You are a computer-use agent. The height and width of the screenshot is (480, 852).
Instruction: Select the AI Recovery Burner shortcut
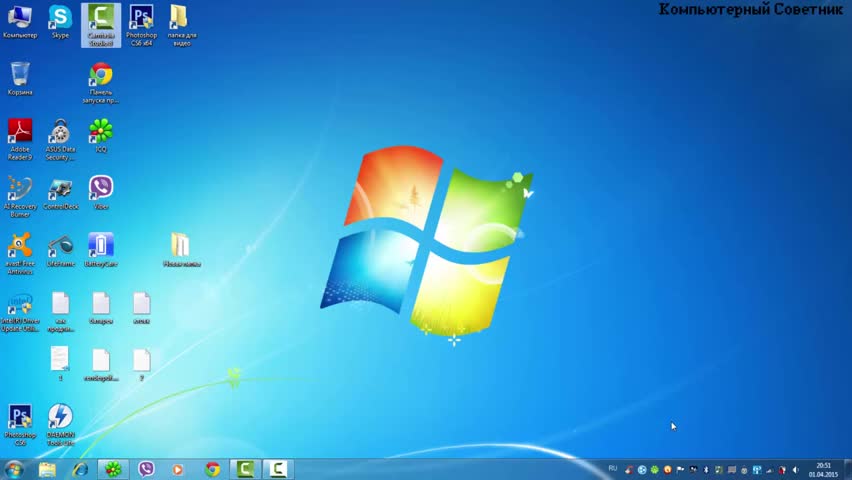(20, 197)
